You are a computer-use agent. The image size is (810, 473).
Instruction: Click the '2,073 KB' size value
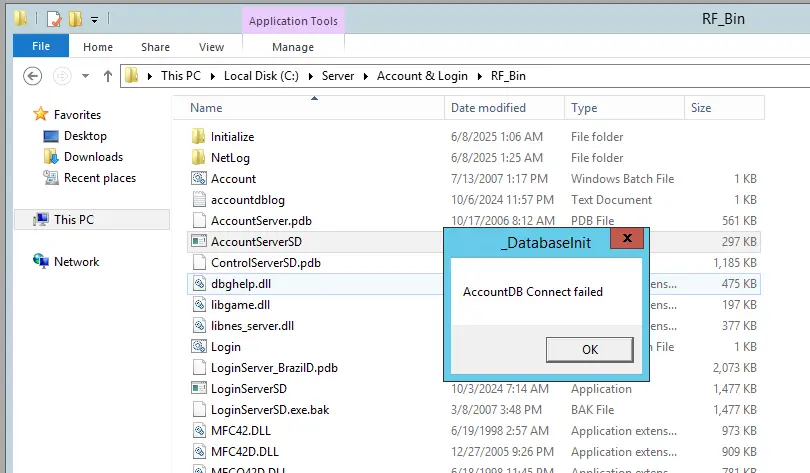click(x=735, y=368)
